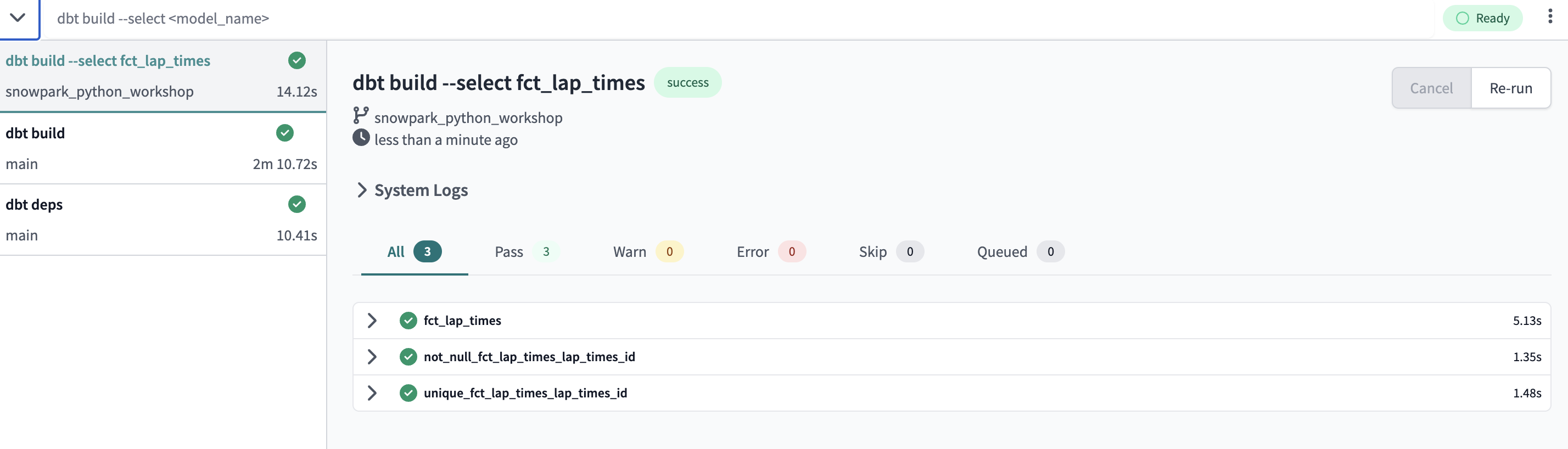Click the success check icon beside fct_lap_times
The width and height of the screenshot is (1568, 449).
(x=408, y=320)
